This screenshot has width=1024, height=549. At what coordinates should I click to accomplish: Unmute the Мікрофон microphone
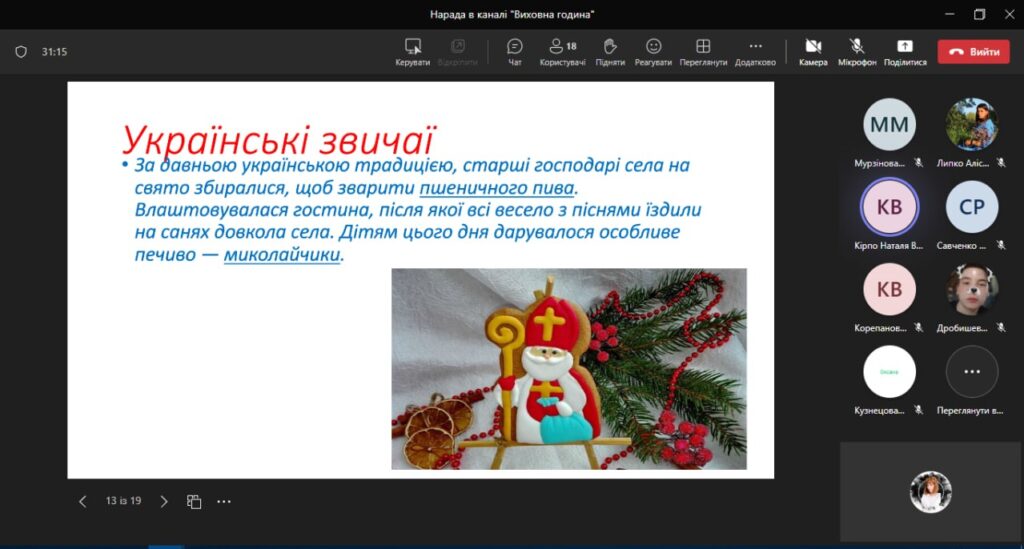point(856,47)
